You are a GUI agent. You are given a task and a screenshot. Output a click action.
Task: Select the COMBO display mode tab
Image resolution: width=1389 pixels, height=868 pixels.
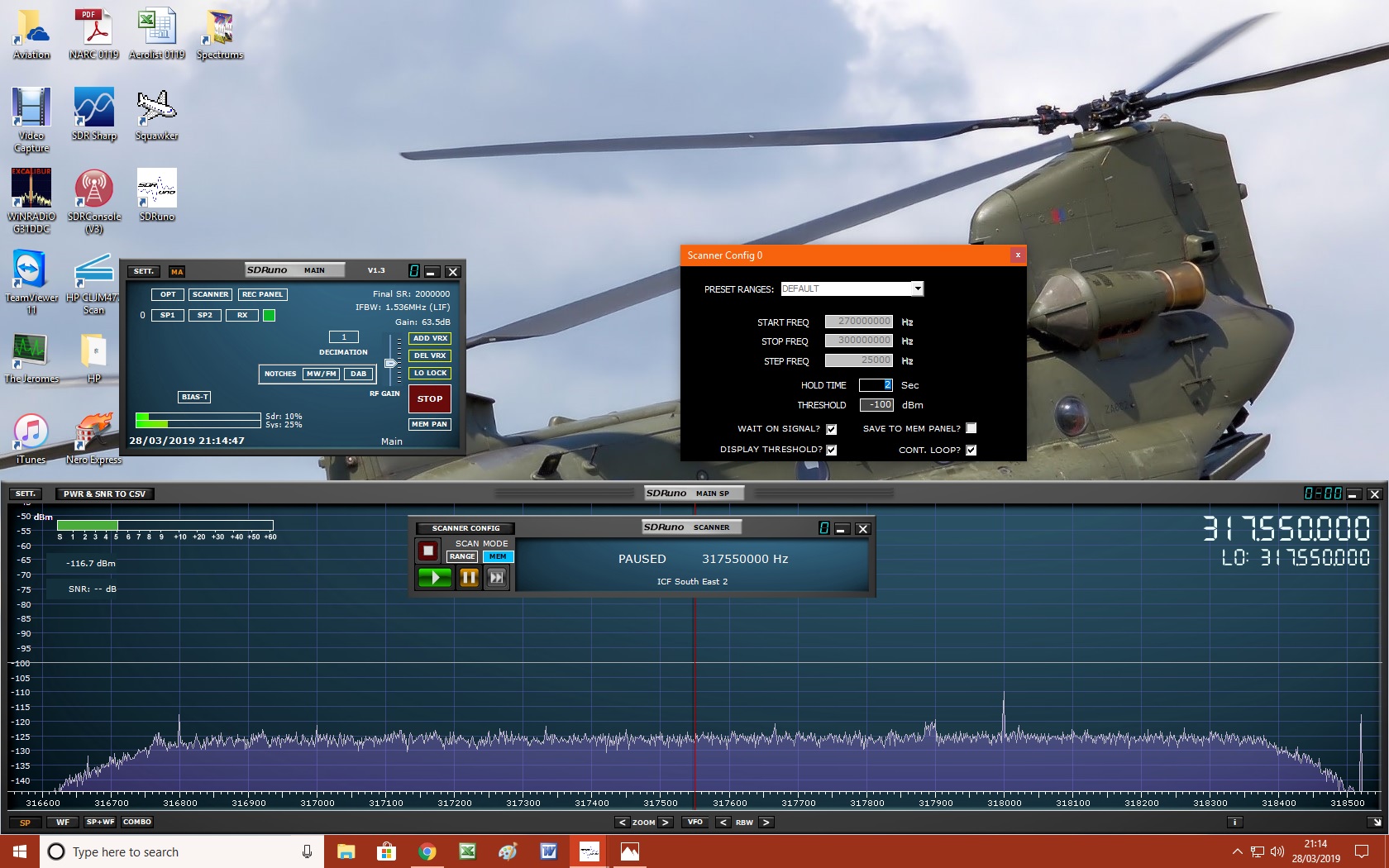(137, 823)
